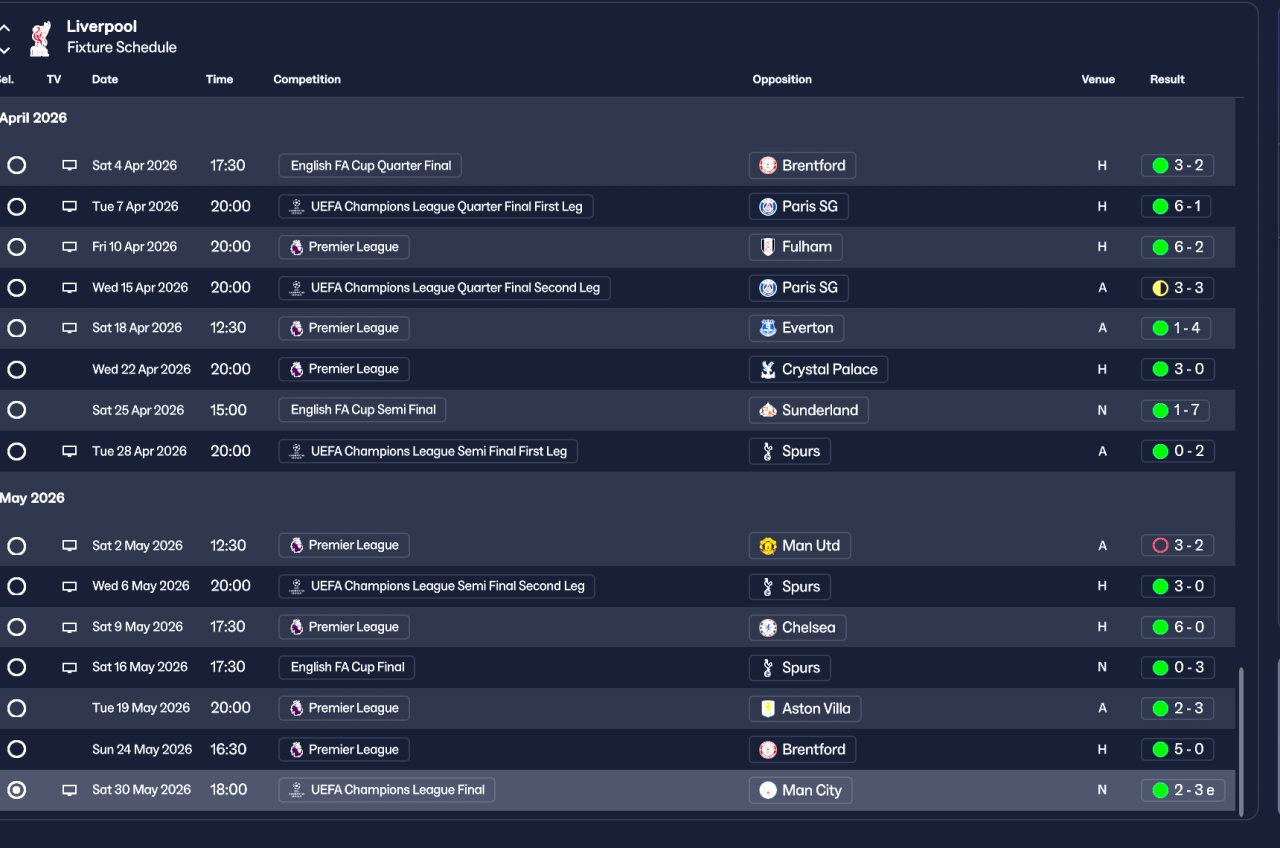Open Spurs on the Sat 16 May fixture
Image resolution: width=1280 pixels, height=848 pixels.
pyautogui.click(x=790, y=668)
